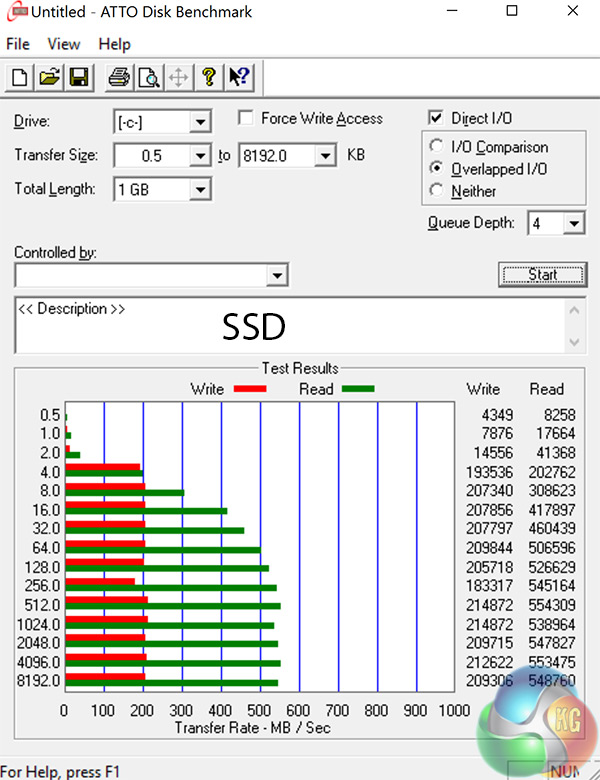Click write value 214872 in the 1024.0 row
This screenshot has height=780, width=600.
tap(489, 624)
